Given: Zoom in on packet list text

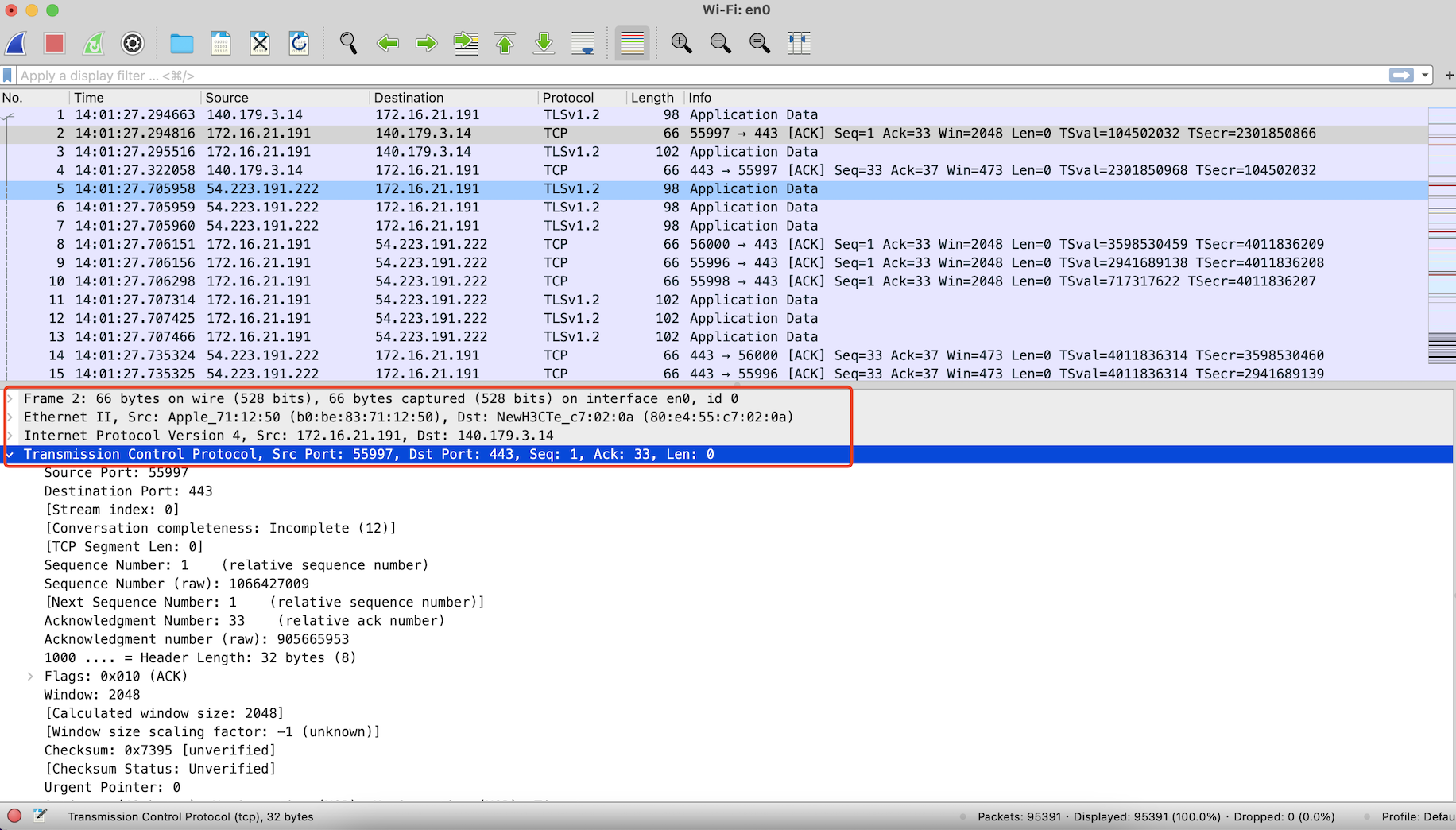Looking at the screenshot, I should point(681,43).
